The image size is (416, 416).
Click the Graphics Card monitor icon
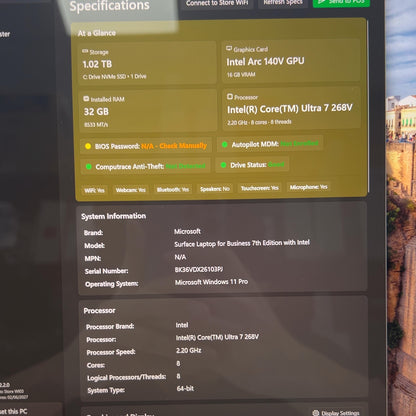229,49
